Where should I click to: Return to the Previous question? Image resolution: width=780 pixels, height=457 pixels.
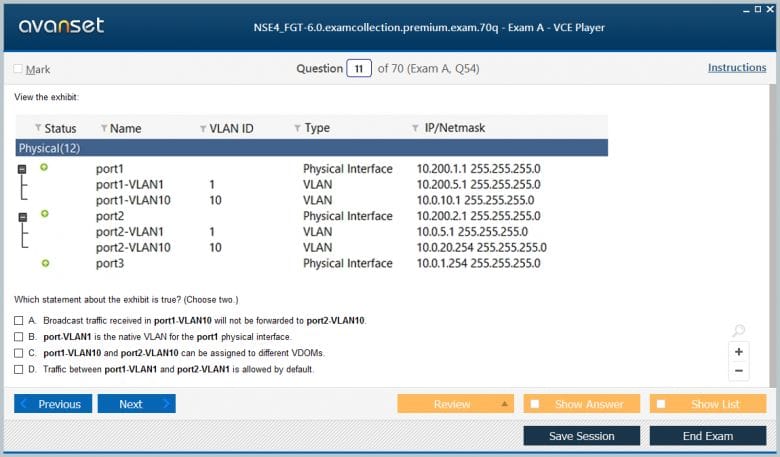pos(53,404)
